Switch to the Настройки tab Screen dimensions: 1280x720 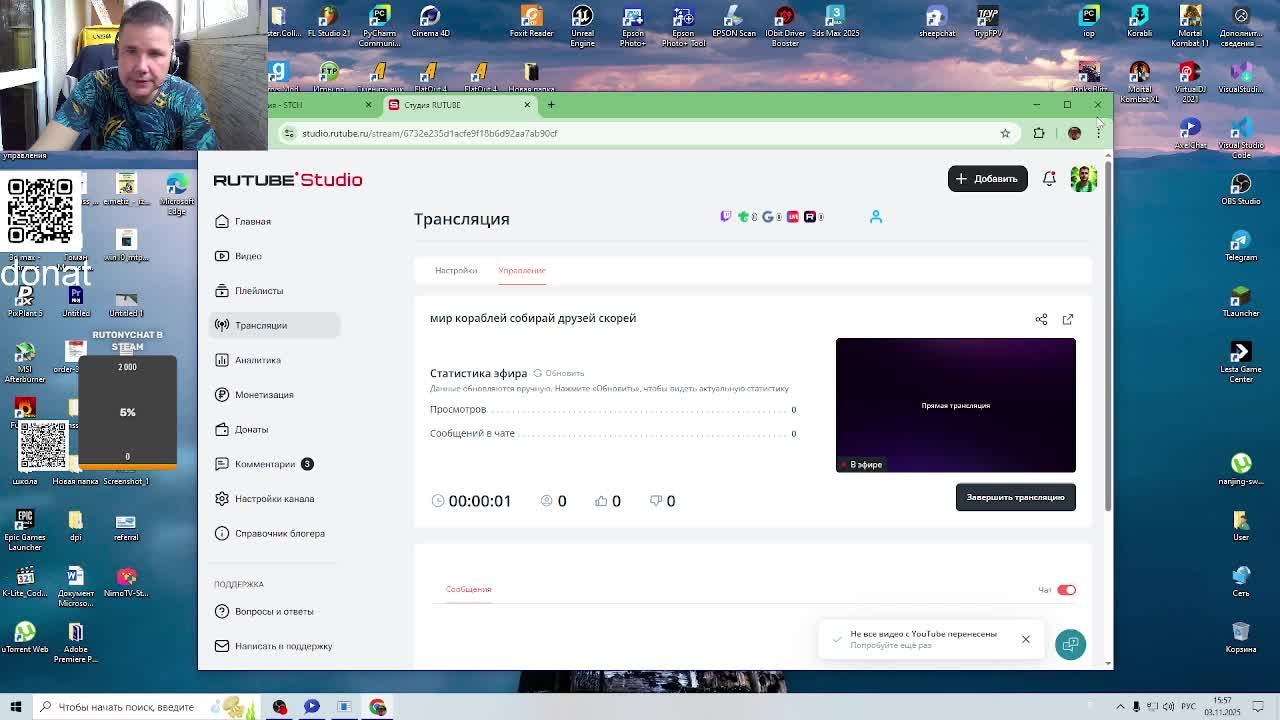coord(456,270)
